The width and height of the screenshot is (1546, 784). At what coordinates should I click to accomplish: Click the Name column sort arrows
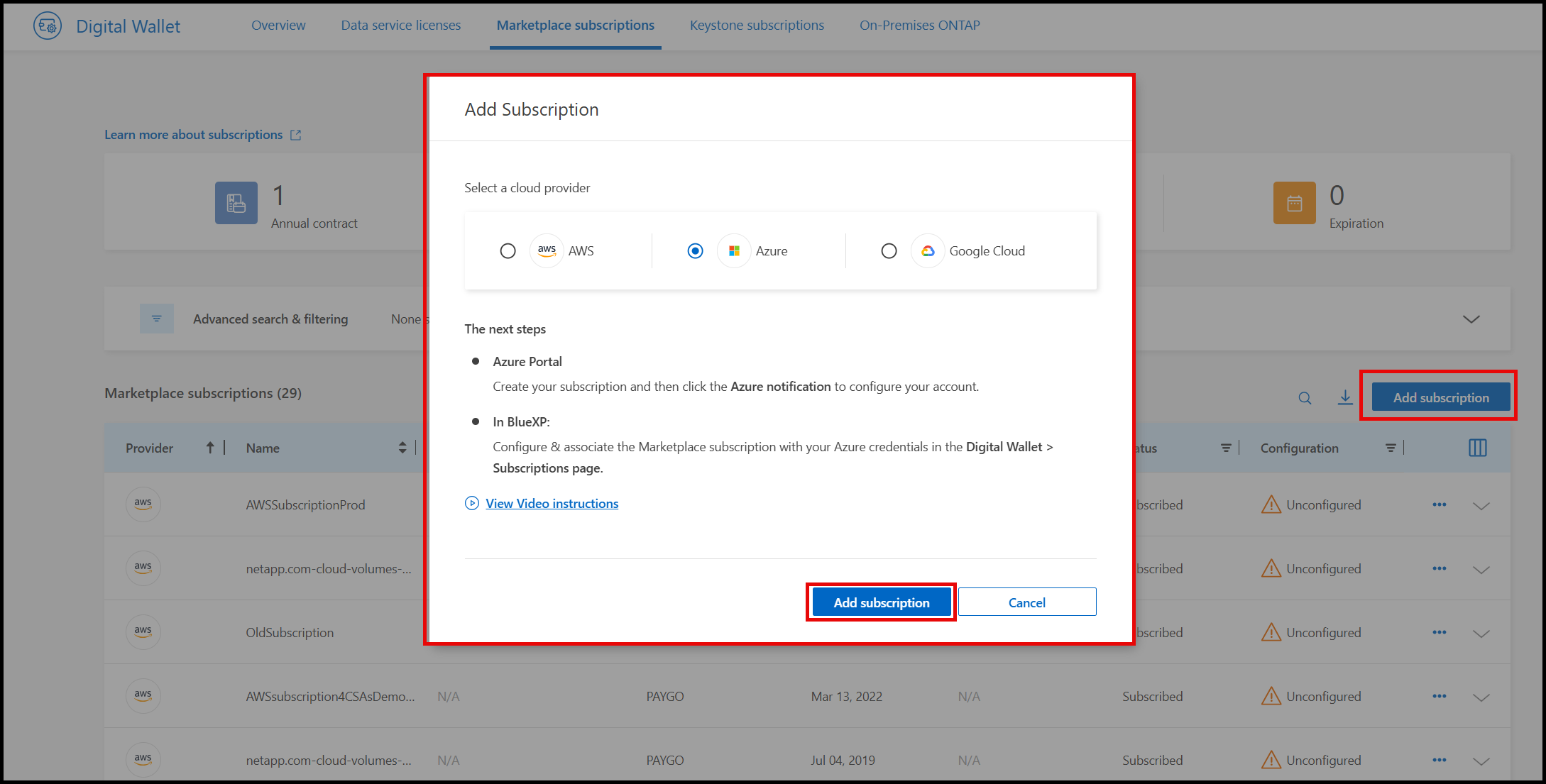402,448
